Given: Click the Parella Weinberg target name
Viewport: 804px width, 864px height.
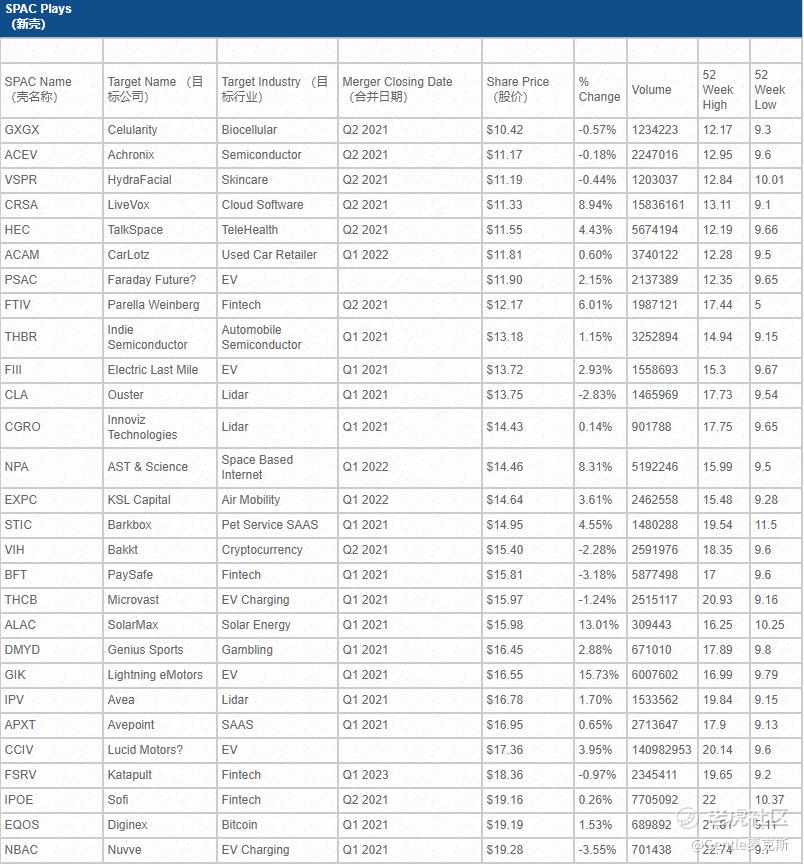Looking at the screenshot, I should tap(153, 305).
